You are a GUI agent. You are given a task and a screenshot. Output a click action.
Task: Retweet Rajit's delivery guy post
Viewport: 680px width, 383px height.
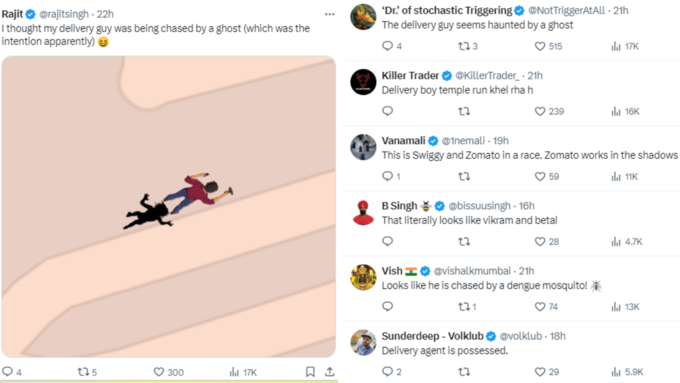(x=87, y=372)
